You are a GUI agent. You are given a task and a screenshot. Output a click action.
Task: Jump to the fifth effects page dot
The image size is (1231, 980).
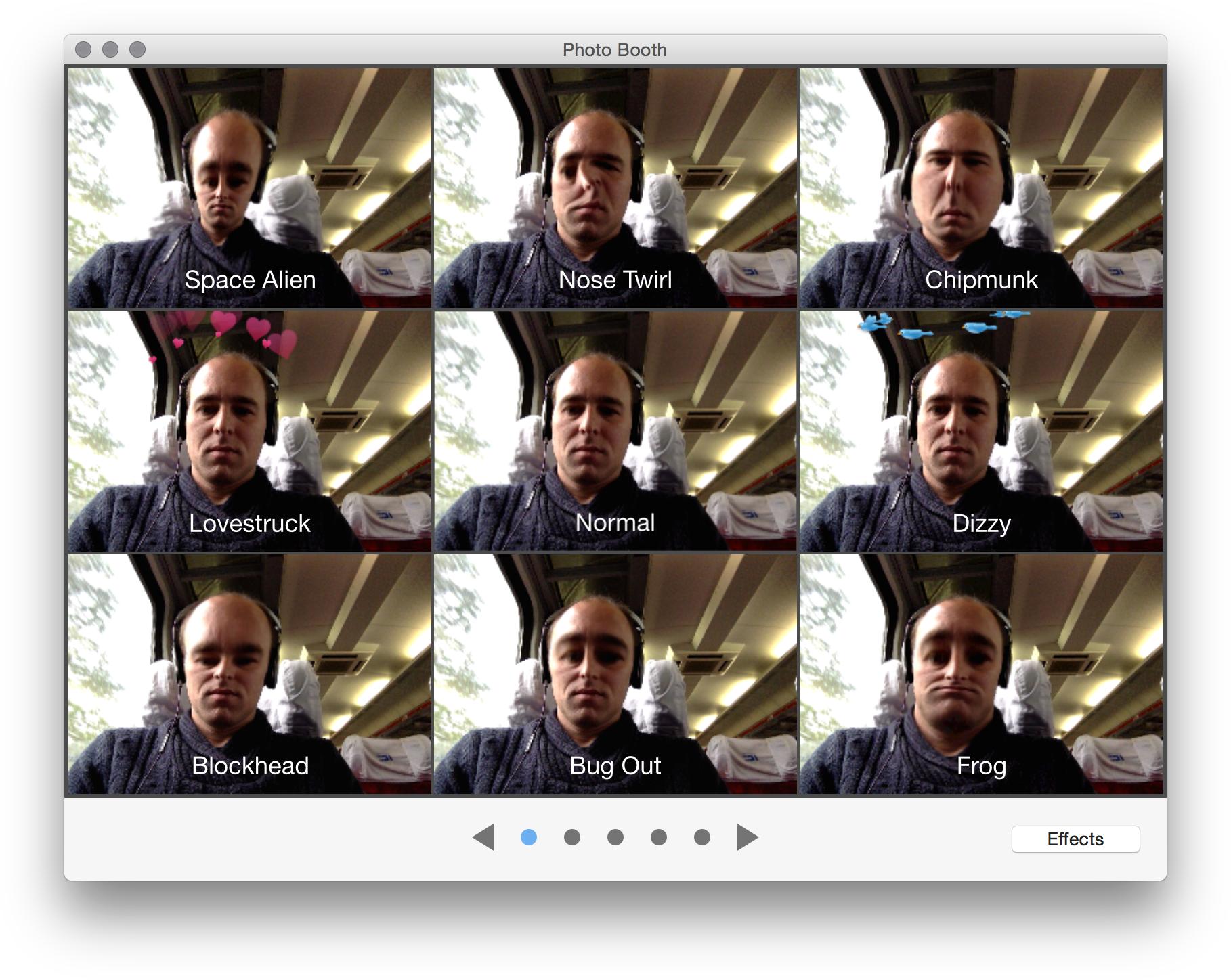coord(702,837)
